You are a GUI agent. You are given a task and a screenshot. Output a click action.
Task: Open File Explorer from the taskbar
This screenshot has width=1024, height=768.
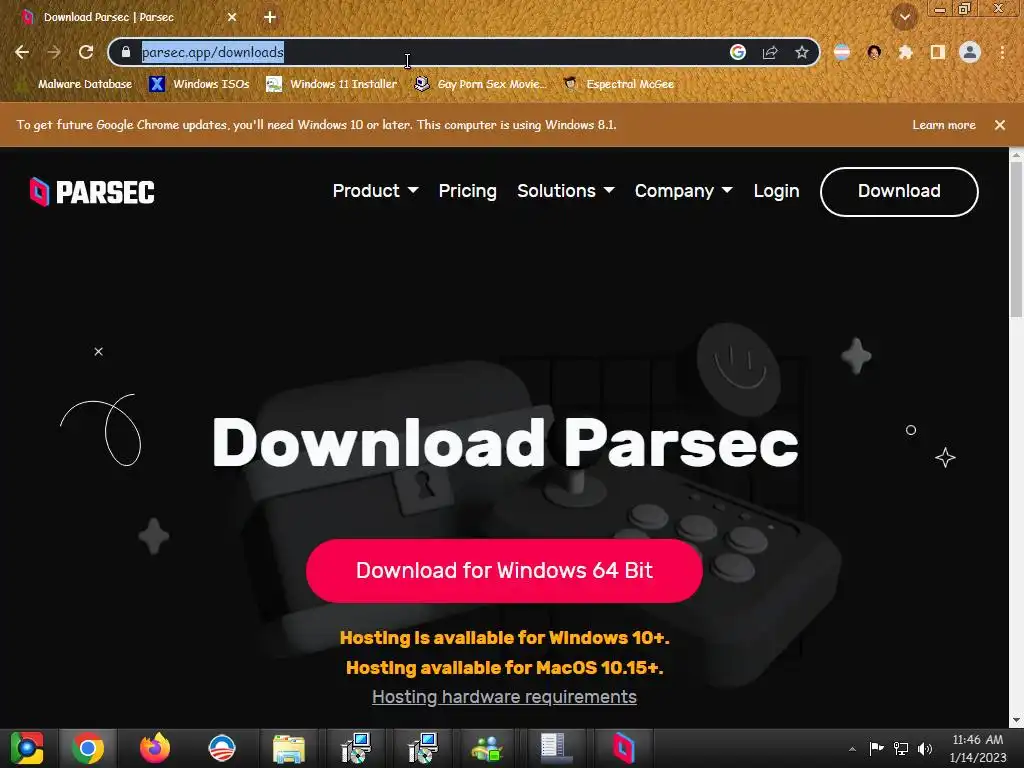tap(289, 748)
